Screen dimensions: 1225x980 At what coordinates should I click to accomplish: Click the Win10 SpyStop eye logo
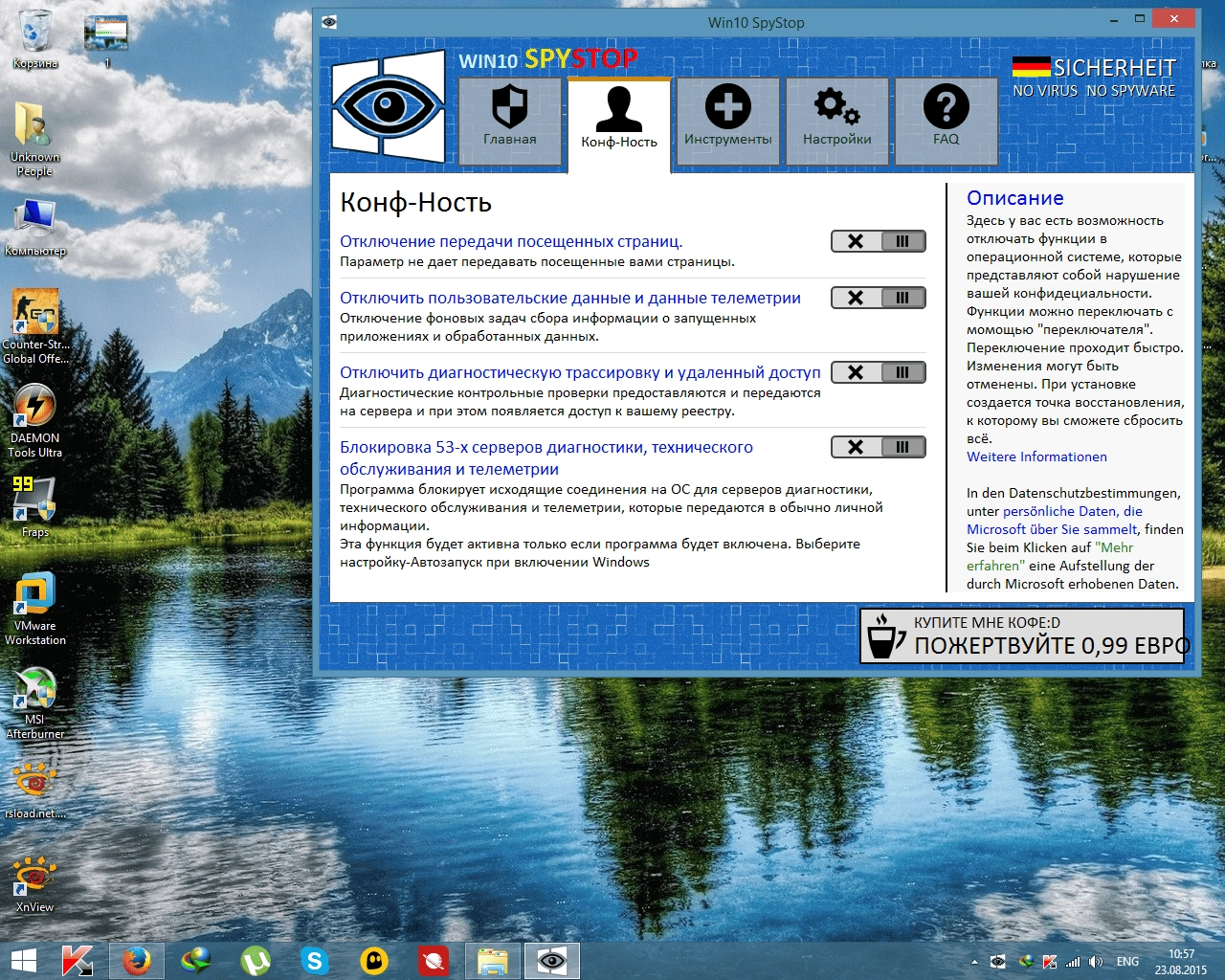coord(389,106)
